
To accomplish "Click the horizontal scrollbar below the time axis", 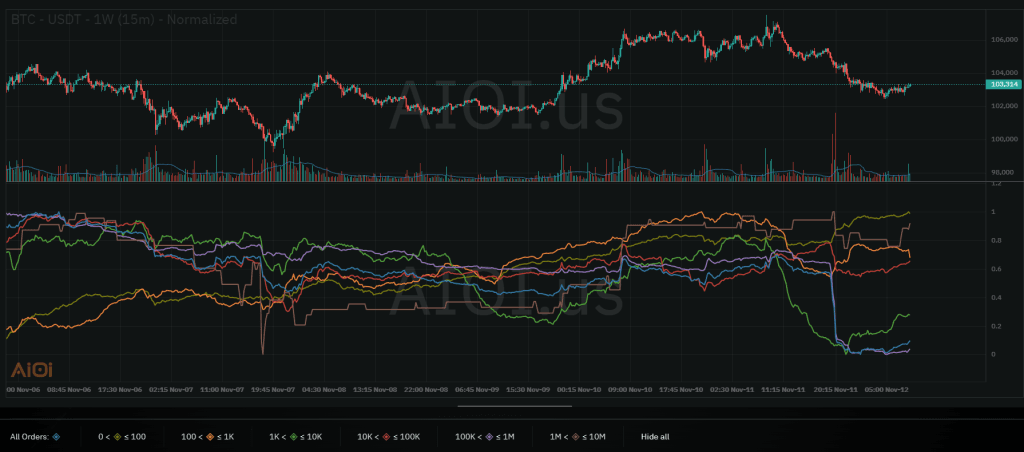I will (514, 406).
